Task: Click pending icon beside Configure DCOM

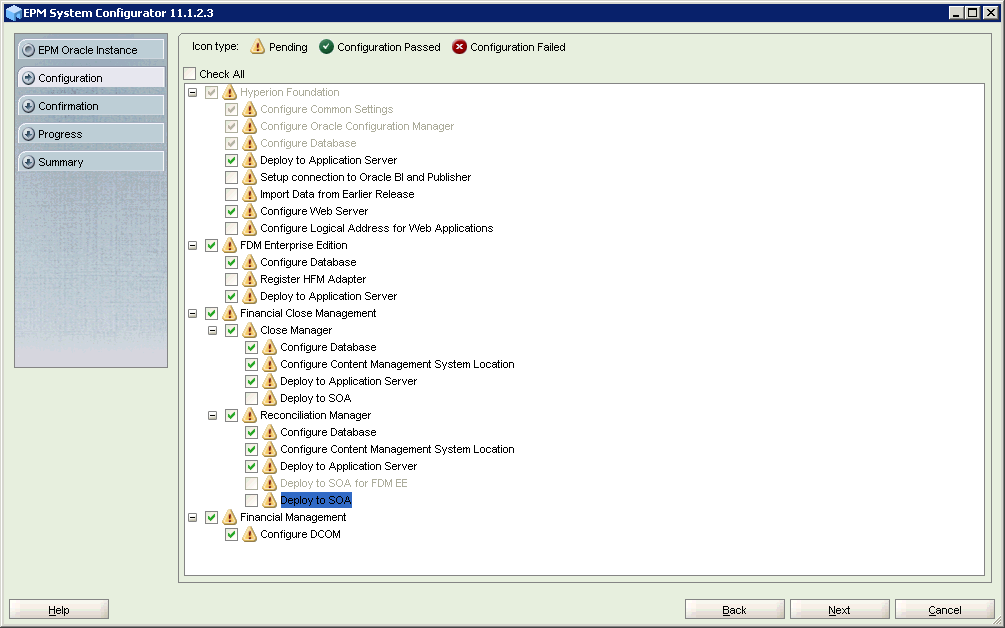Action: tap(249, 534)
